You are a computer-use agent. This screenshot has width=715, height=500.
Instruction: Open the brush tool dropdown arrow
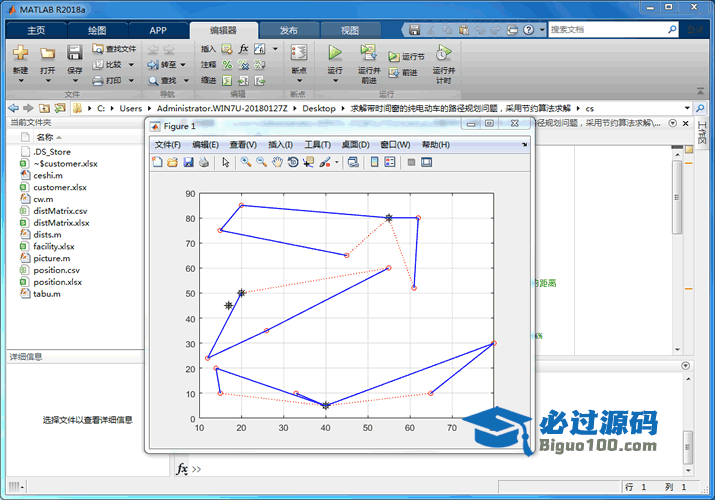tap(337, 162)
